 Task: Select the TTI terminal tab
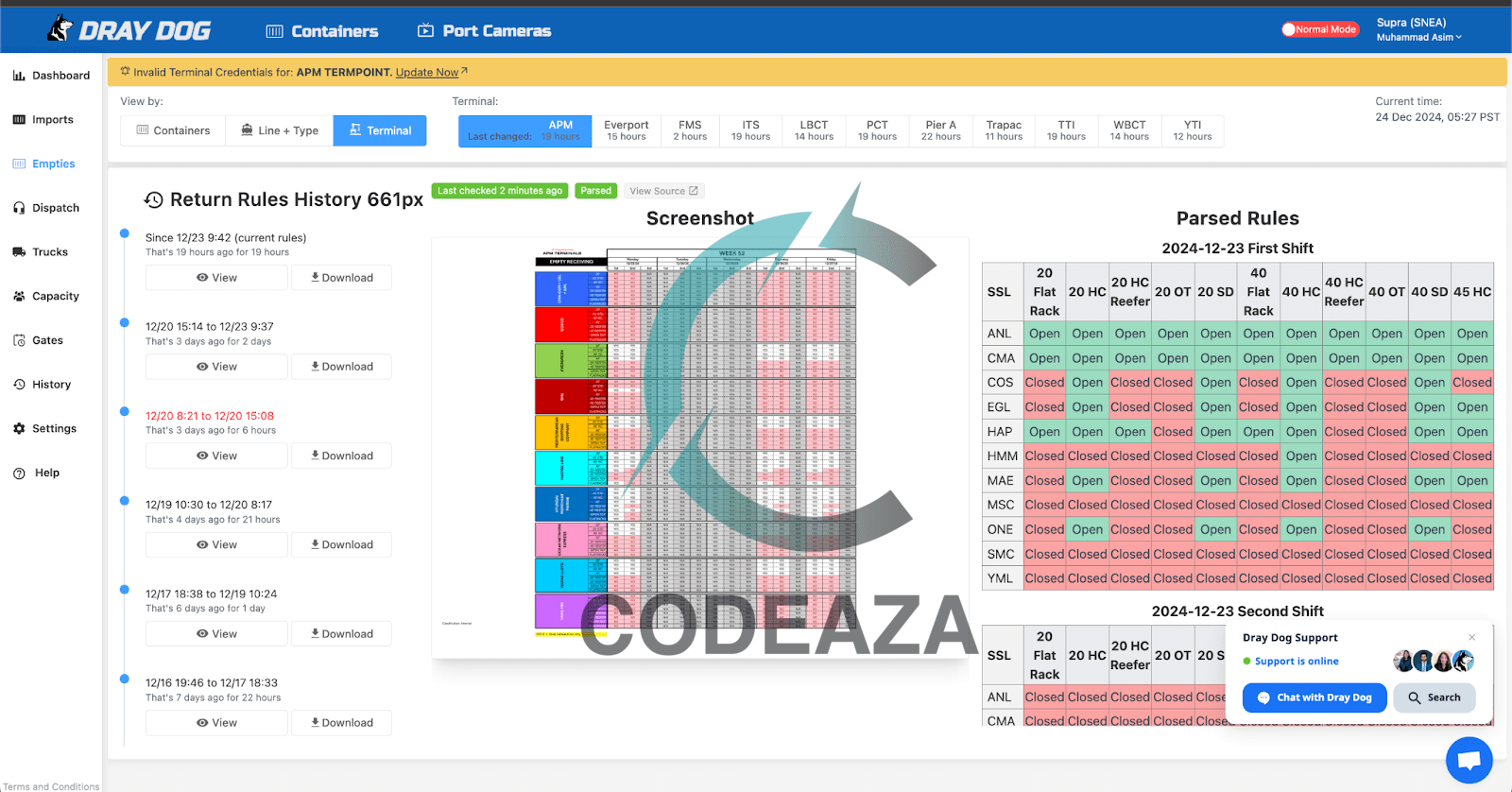tap(1066, 130)
